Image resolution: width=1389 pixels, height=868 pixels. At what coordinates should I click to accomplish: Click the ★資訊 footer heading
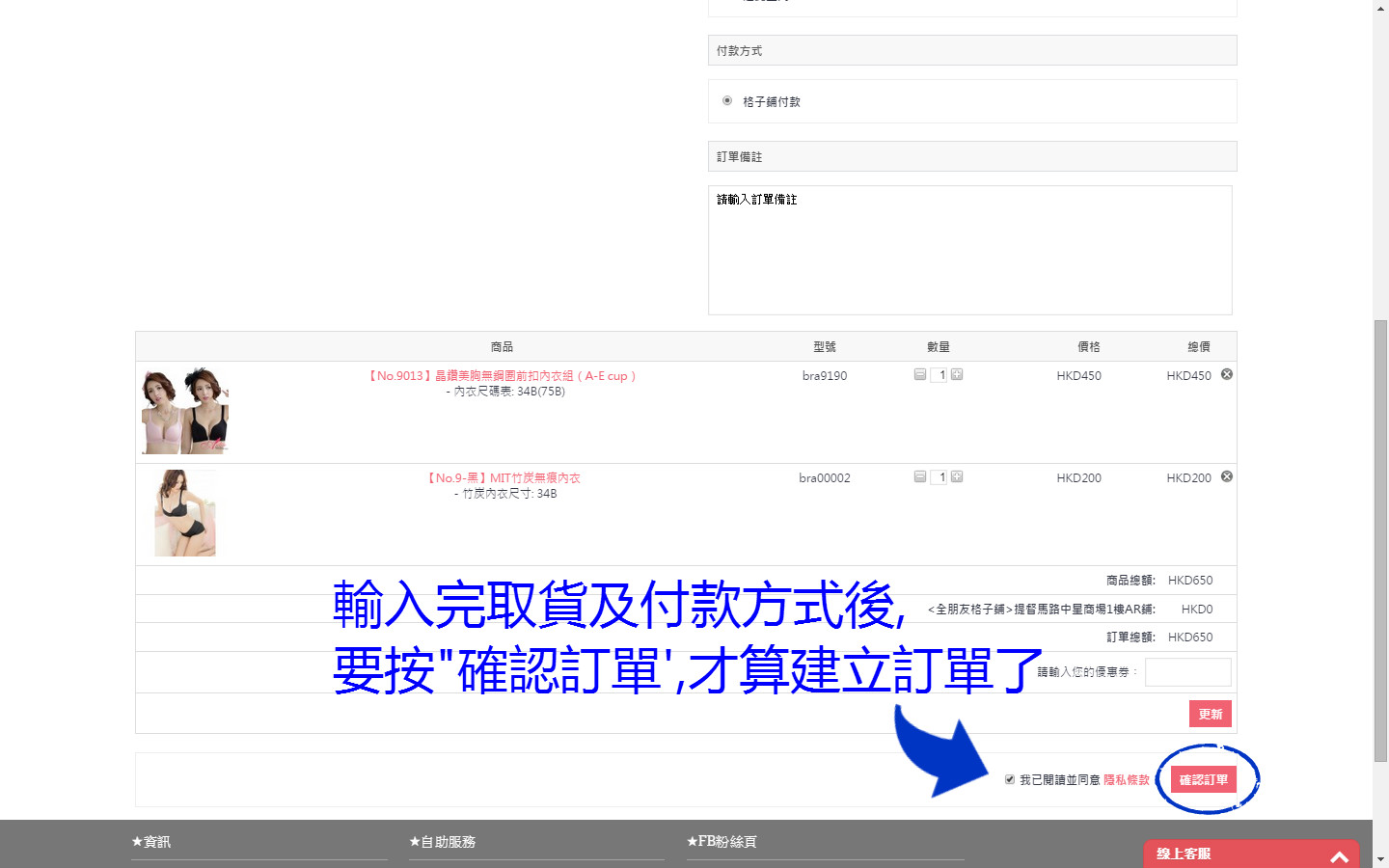pos(151,842)
